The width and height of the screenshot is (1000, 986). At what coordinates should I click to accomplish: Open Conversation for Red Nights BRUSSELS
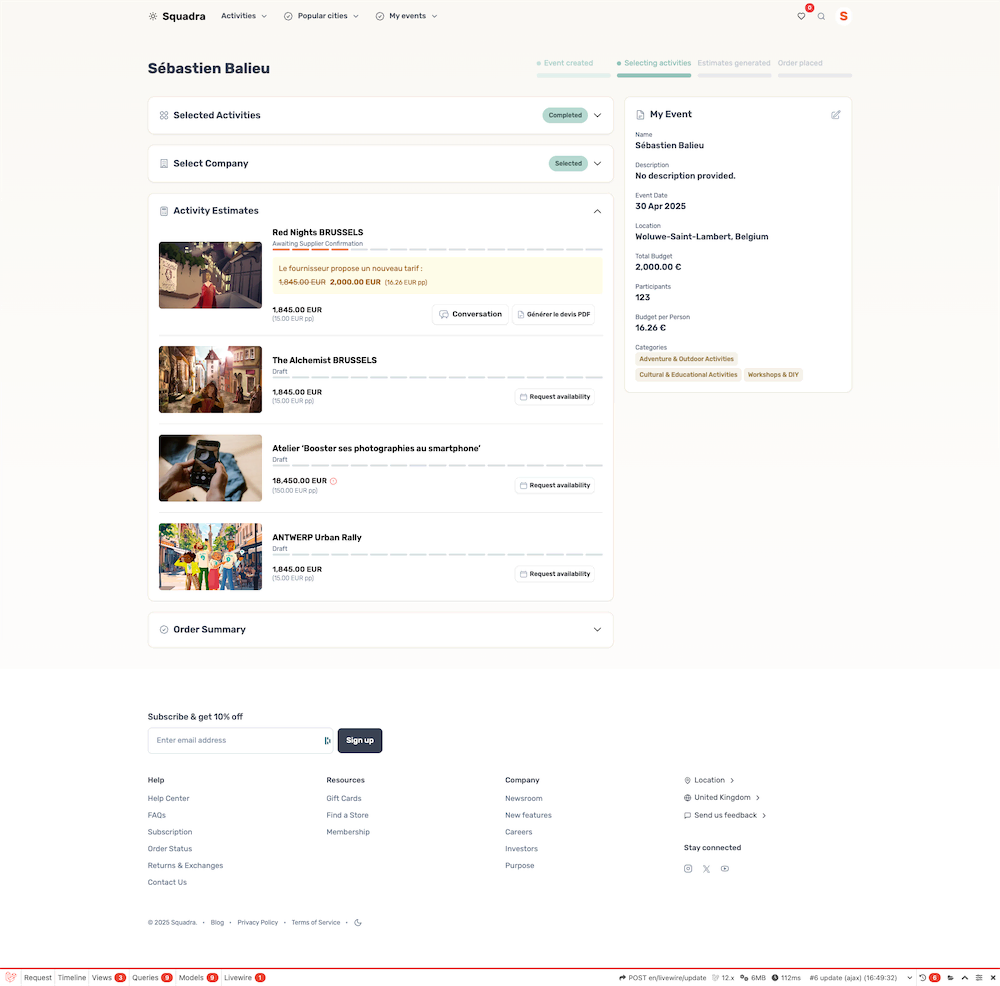tap(470, 313)
